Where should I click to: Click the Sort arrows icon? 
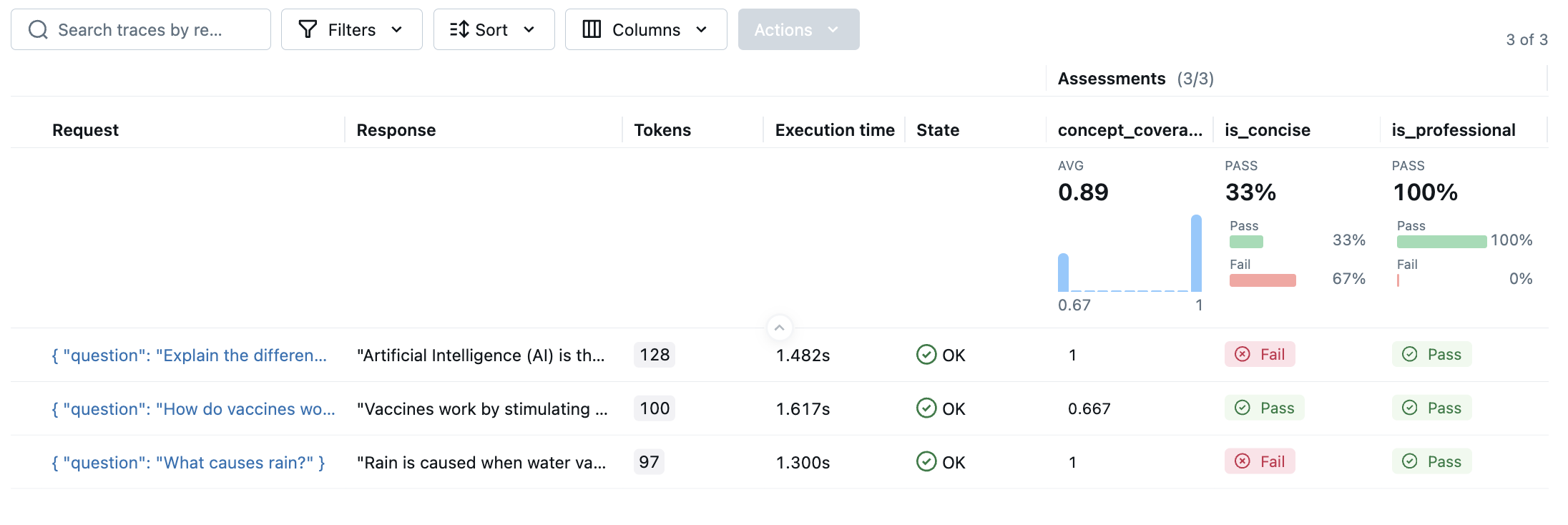tap(459, 29)
